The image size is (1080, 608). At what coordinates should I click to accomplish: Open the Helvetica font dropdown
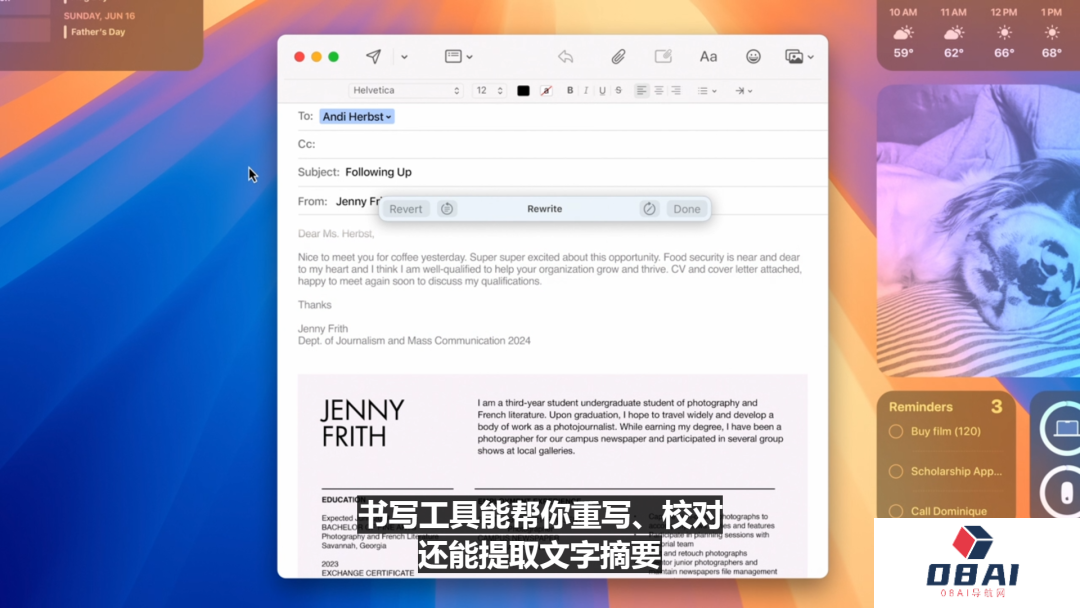[405, 91]
